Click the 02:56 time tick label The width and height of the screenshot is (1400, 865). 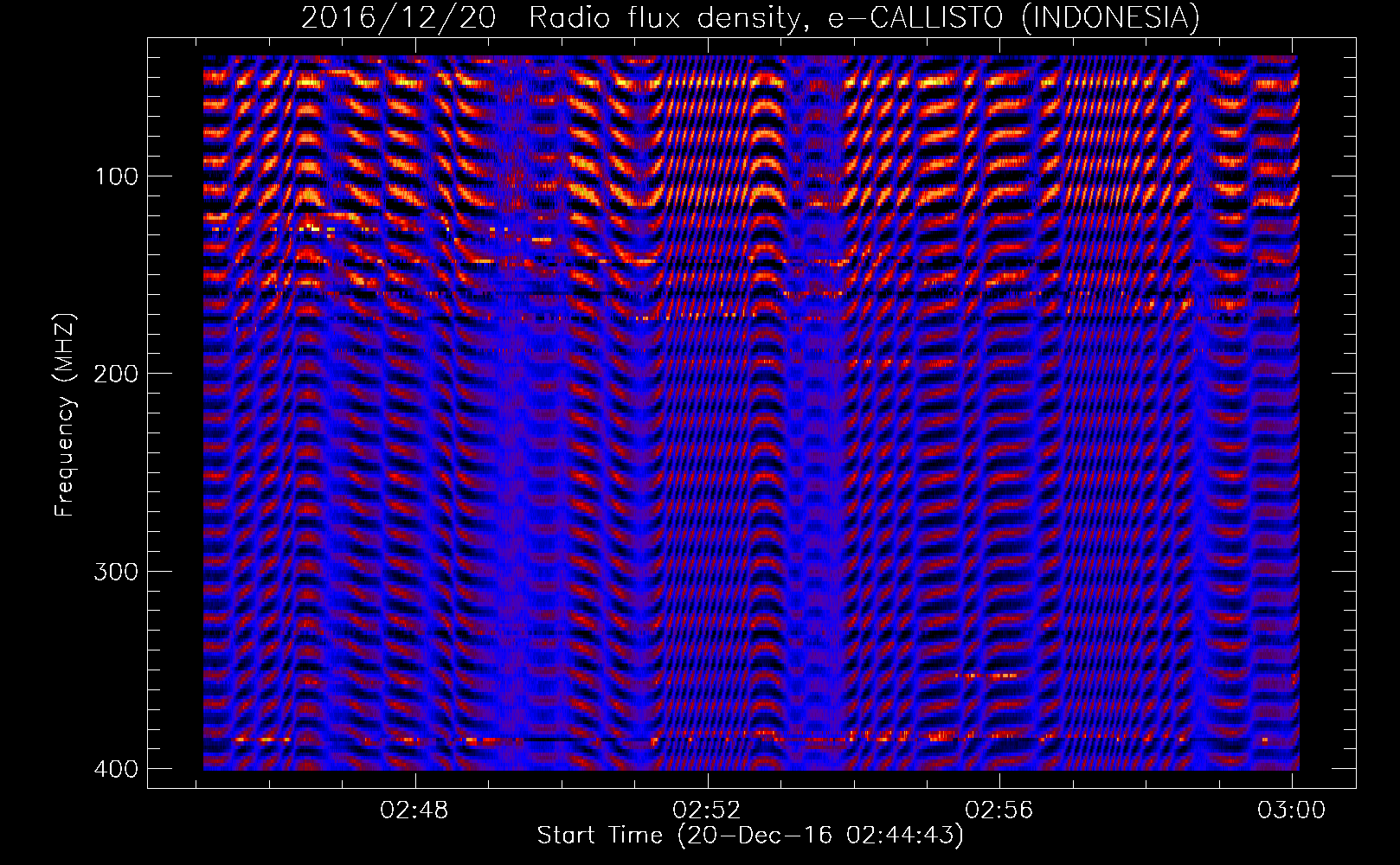999,810
